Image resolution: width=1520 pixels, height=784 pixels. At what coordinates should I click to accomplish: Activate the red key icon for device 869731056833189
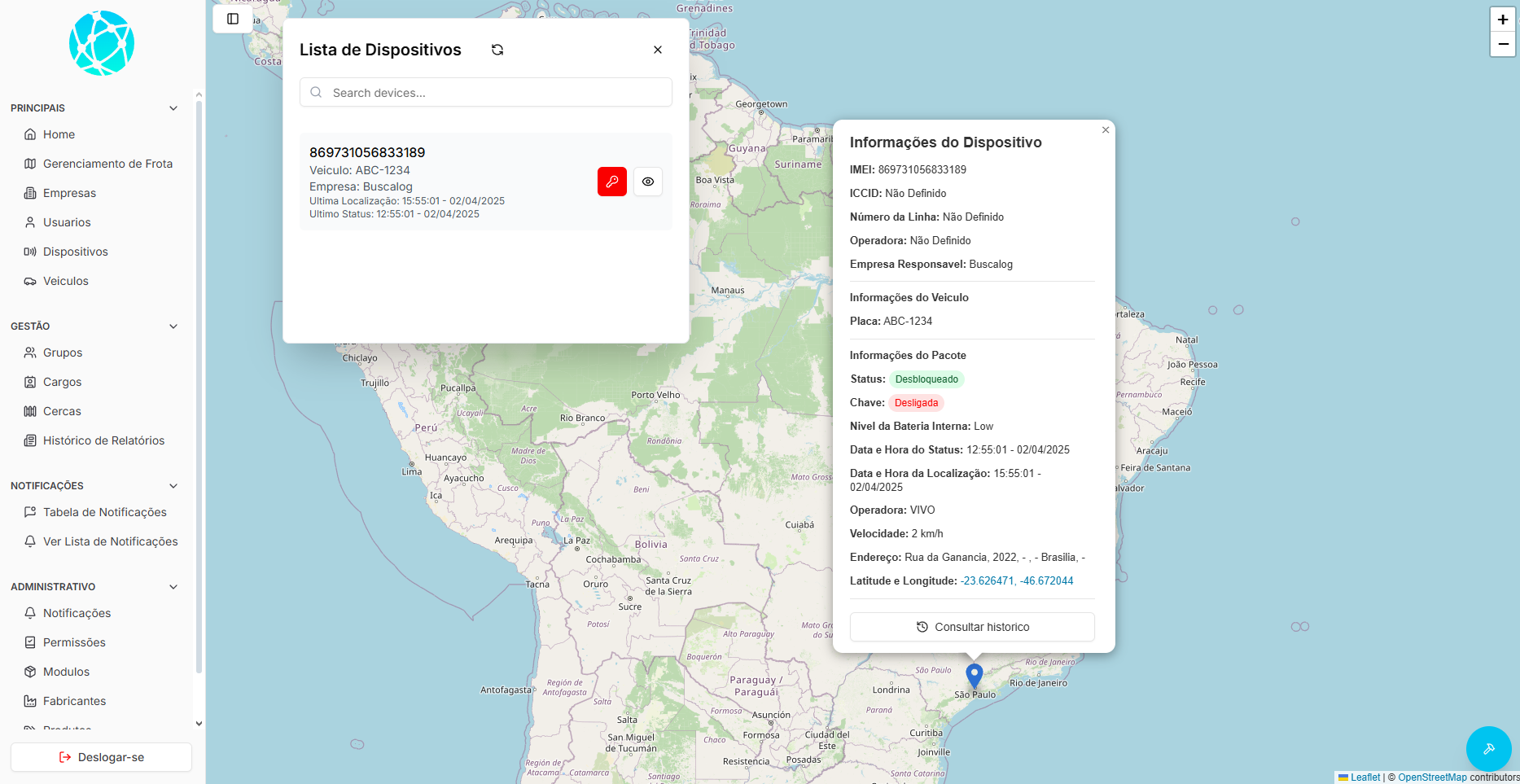(x=611, y=182)
